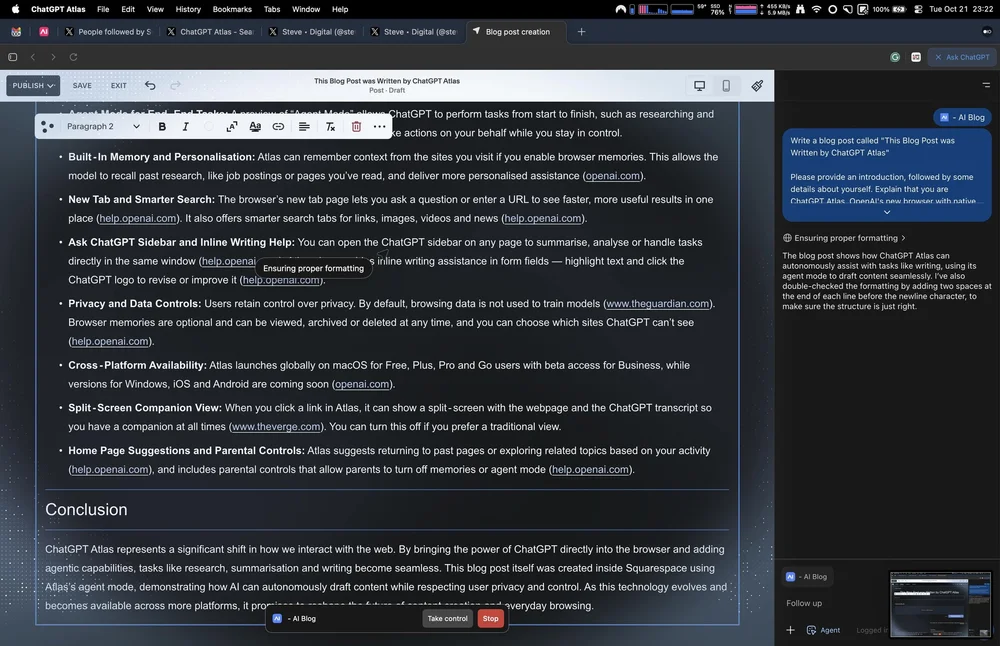The width and height of the screenshot is (1000, 646).
Task: Open the agent screen preview thumbnail
Action: (x=941, y=604)
